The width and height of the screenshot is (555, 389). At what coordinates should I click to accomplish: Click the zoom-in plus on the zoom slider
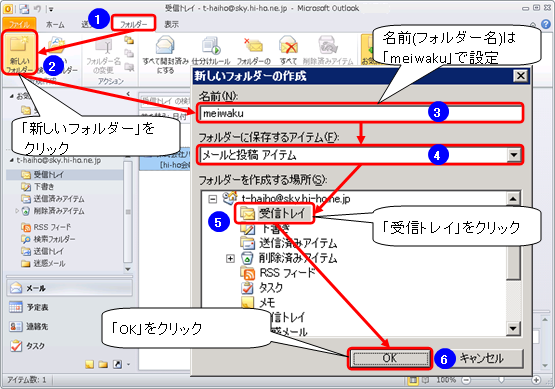point(536,380)
